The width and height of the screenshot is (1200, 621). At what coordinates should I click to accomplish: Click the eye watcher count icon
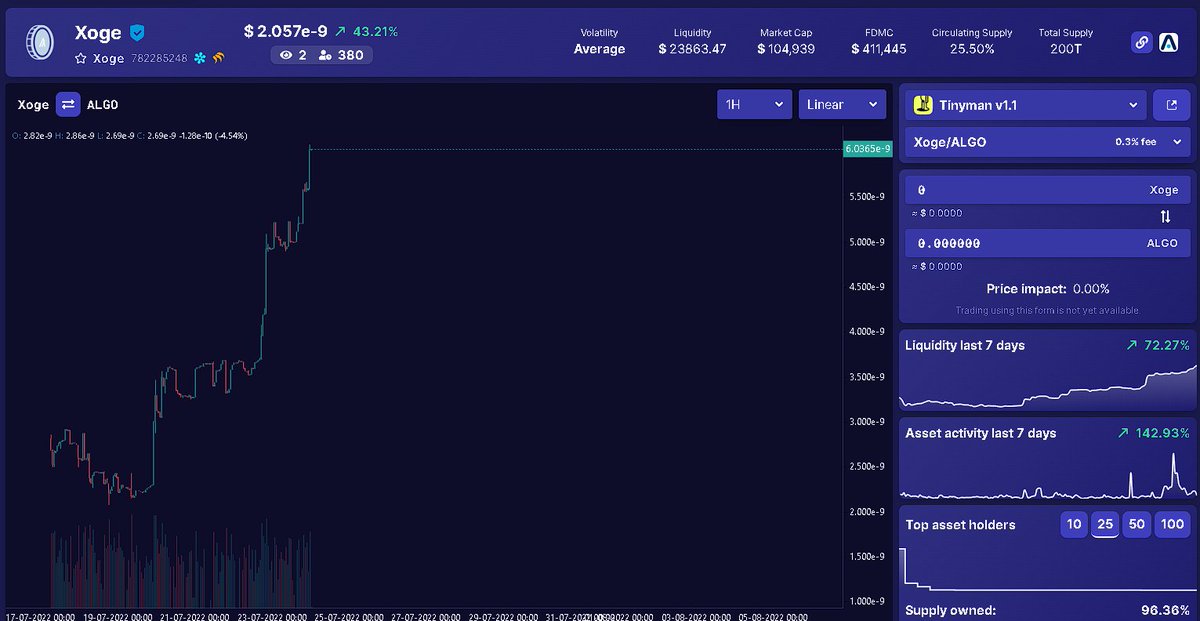(287, 56)
